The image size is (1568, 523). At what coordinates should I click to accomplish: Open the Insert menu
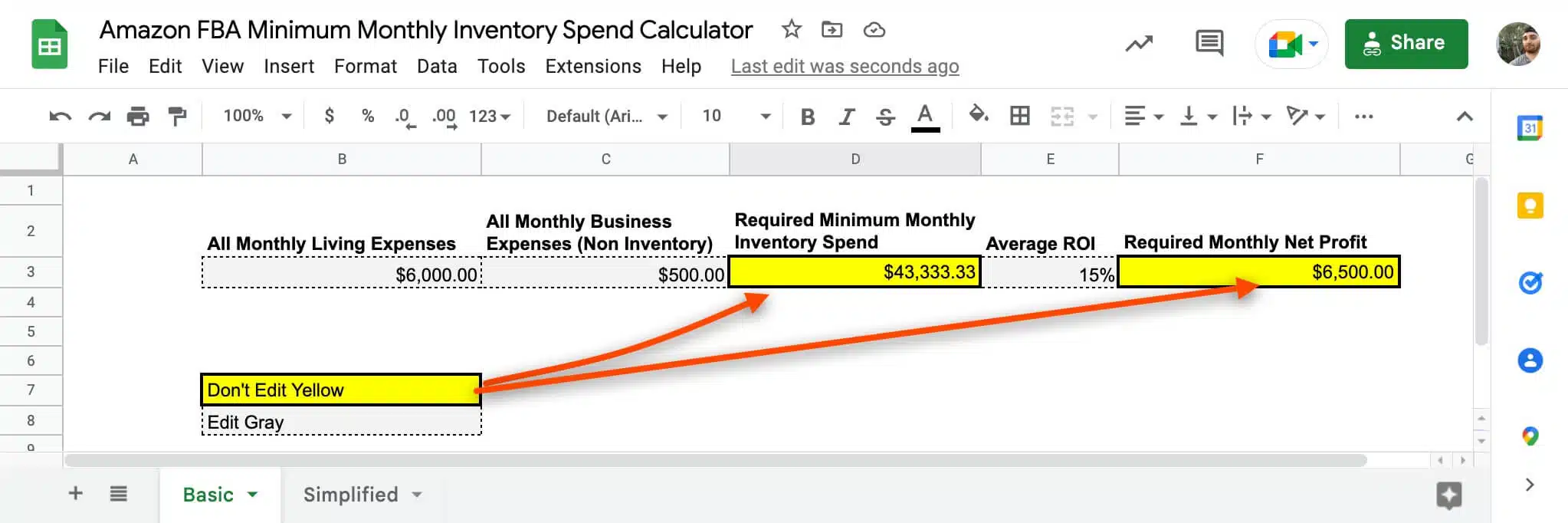289,67
